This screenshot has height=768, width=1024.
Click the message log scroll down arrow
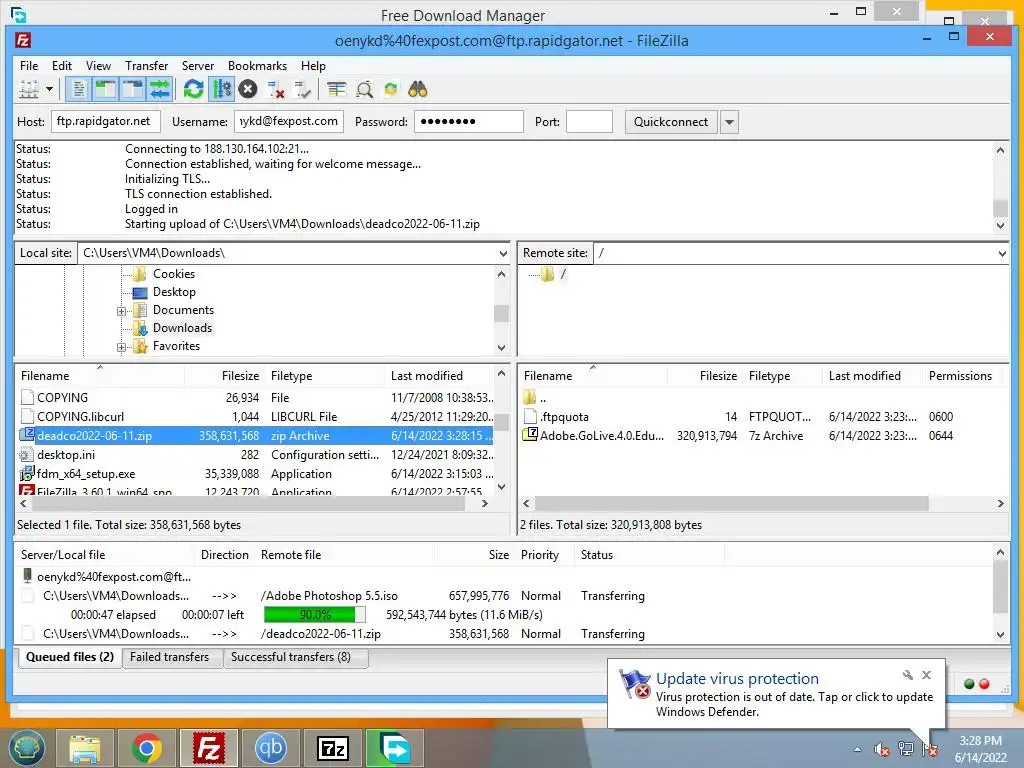point(1000,225)
